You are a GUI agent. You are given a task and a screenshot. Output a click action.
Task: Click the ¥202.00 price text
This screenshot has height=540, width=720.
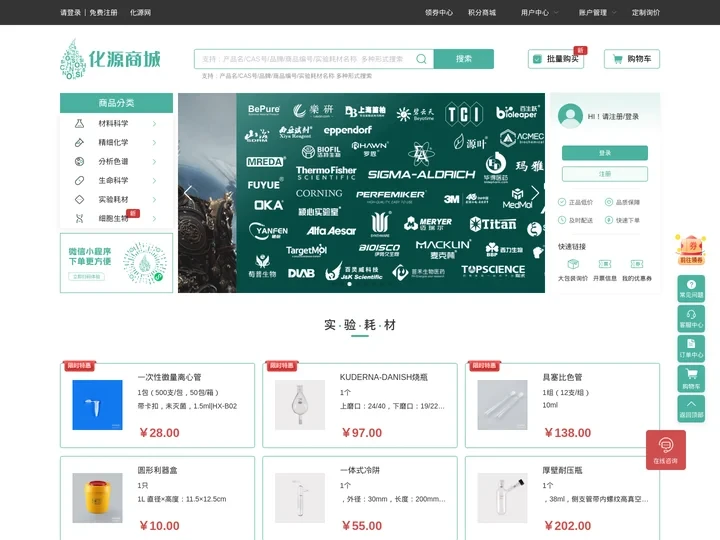(568, 526)
